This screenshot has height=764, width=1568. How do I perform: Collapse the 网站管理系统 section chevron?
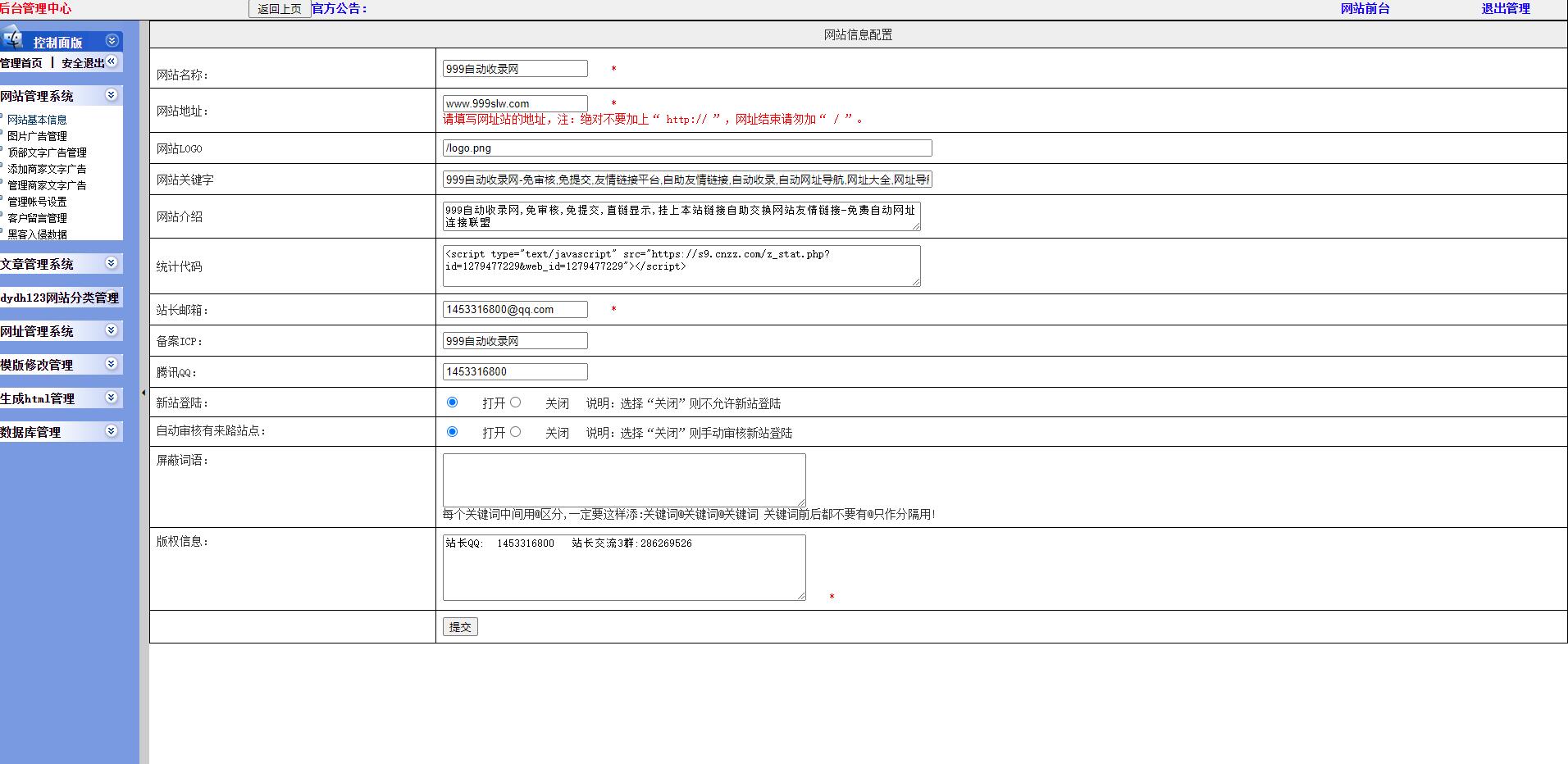[x=112, y=95]
